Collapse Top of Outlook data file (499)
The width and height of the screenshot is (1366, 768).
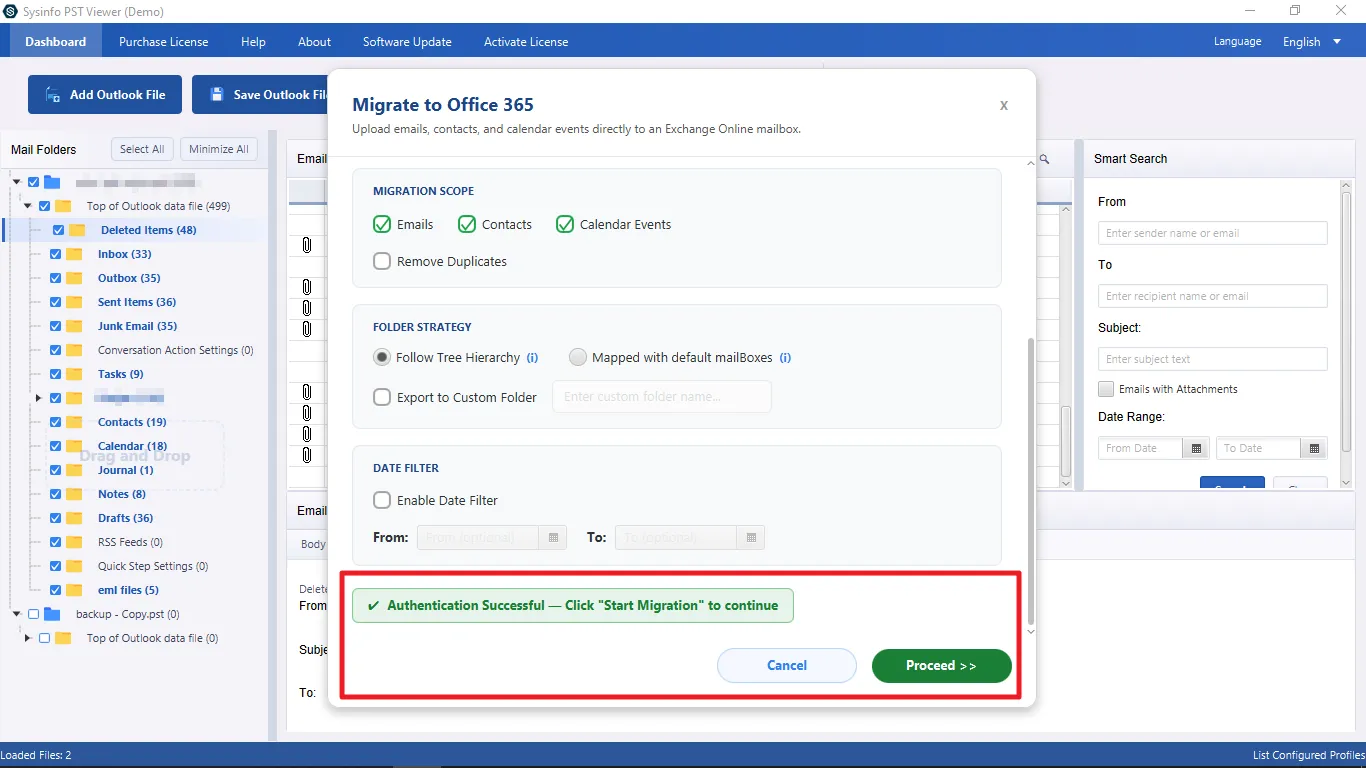28,206
